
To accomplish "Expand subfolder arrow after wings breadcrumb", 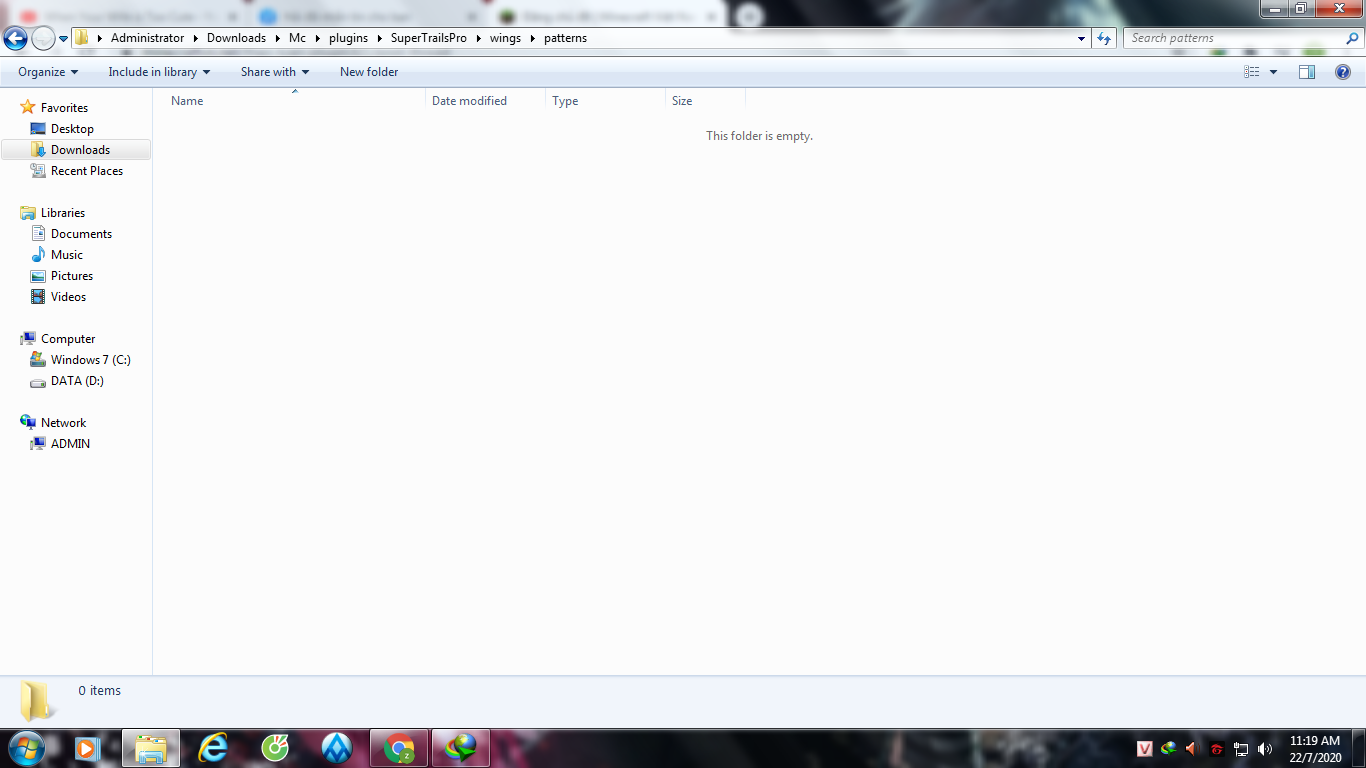I will pos(532,38).
